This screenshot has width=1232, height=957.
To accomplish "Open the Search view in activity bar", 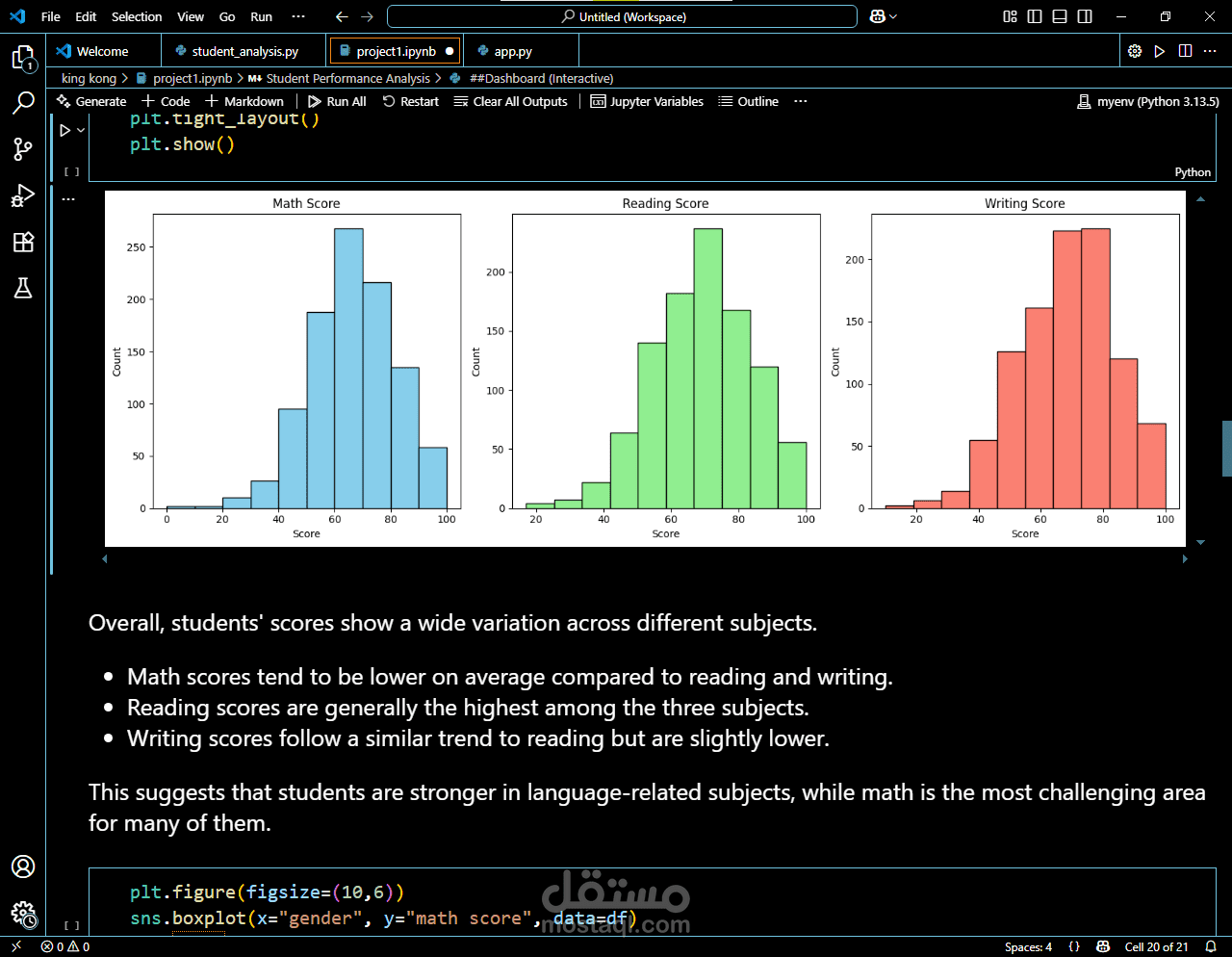I will click(23, 102).
